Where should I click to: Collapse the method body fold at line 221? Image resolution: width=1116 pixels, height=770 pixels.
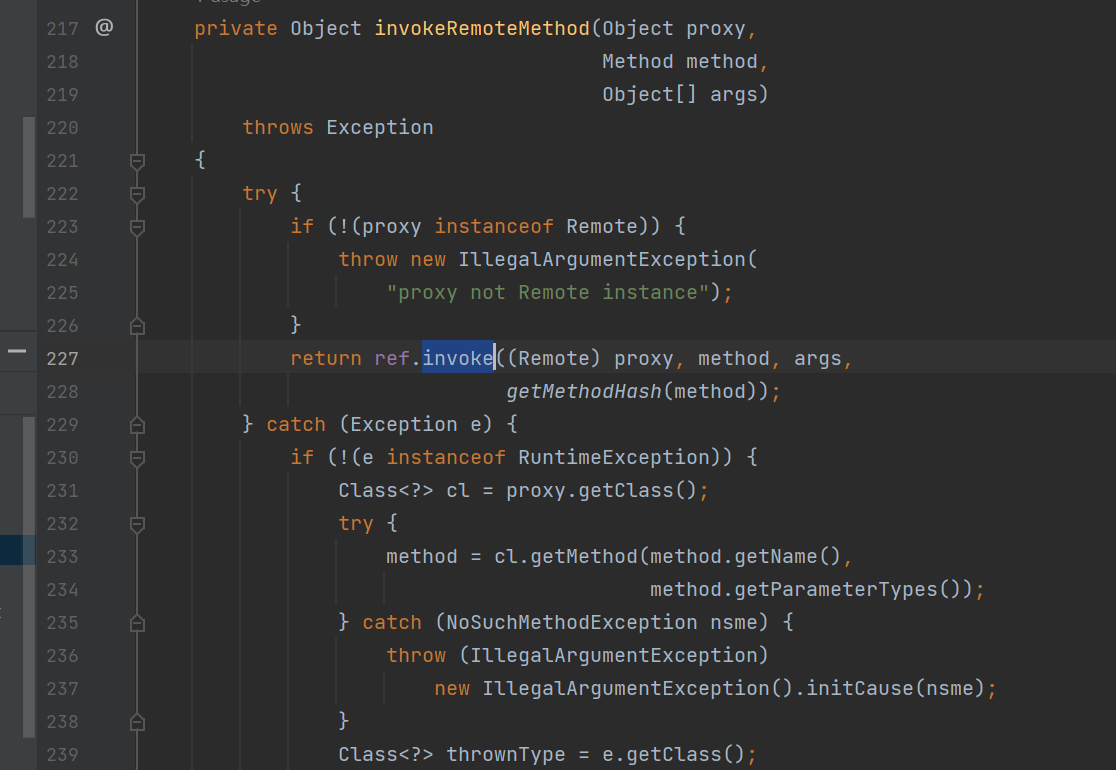[137, 162]
